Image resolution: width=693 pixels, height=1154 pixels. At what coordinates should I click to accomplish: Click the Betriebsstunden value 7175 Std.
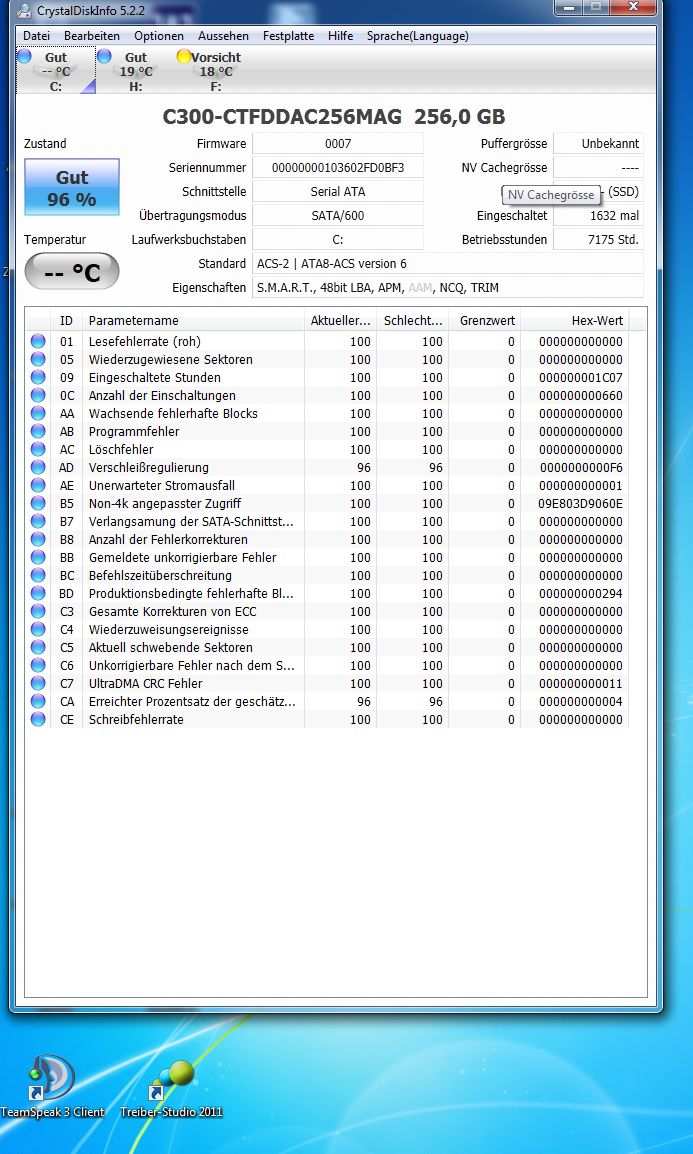[598, 239]
